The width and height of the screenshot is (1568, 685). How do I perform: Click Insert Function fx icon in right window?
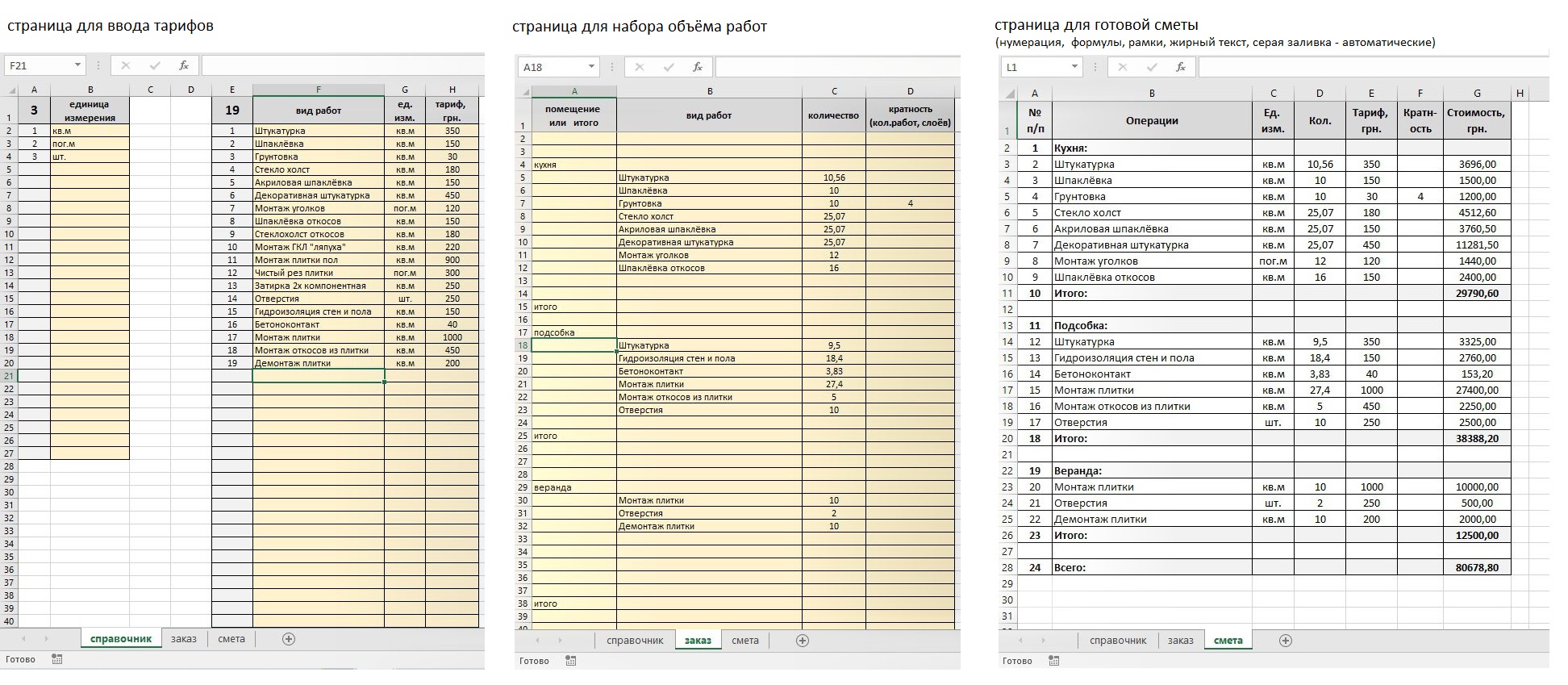pyautogui.click(x=1181, y=67)
